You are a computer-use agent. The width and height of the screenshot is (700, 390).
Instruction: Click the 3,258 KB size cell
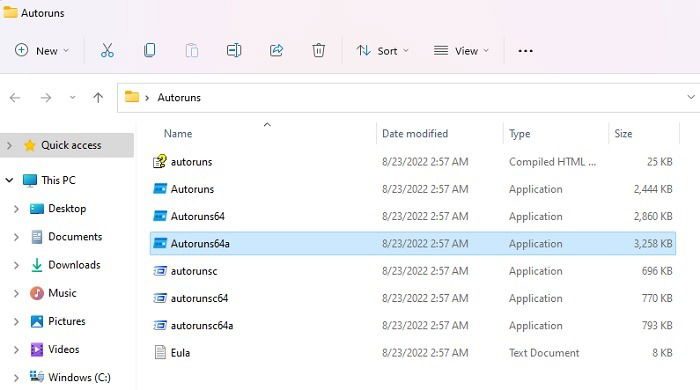tap(653, 244)
